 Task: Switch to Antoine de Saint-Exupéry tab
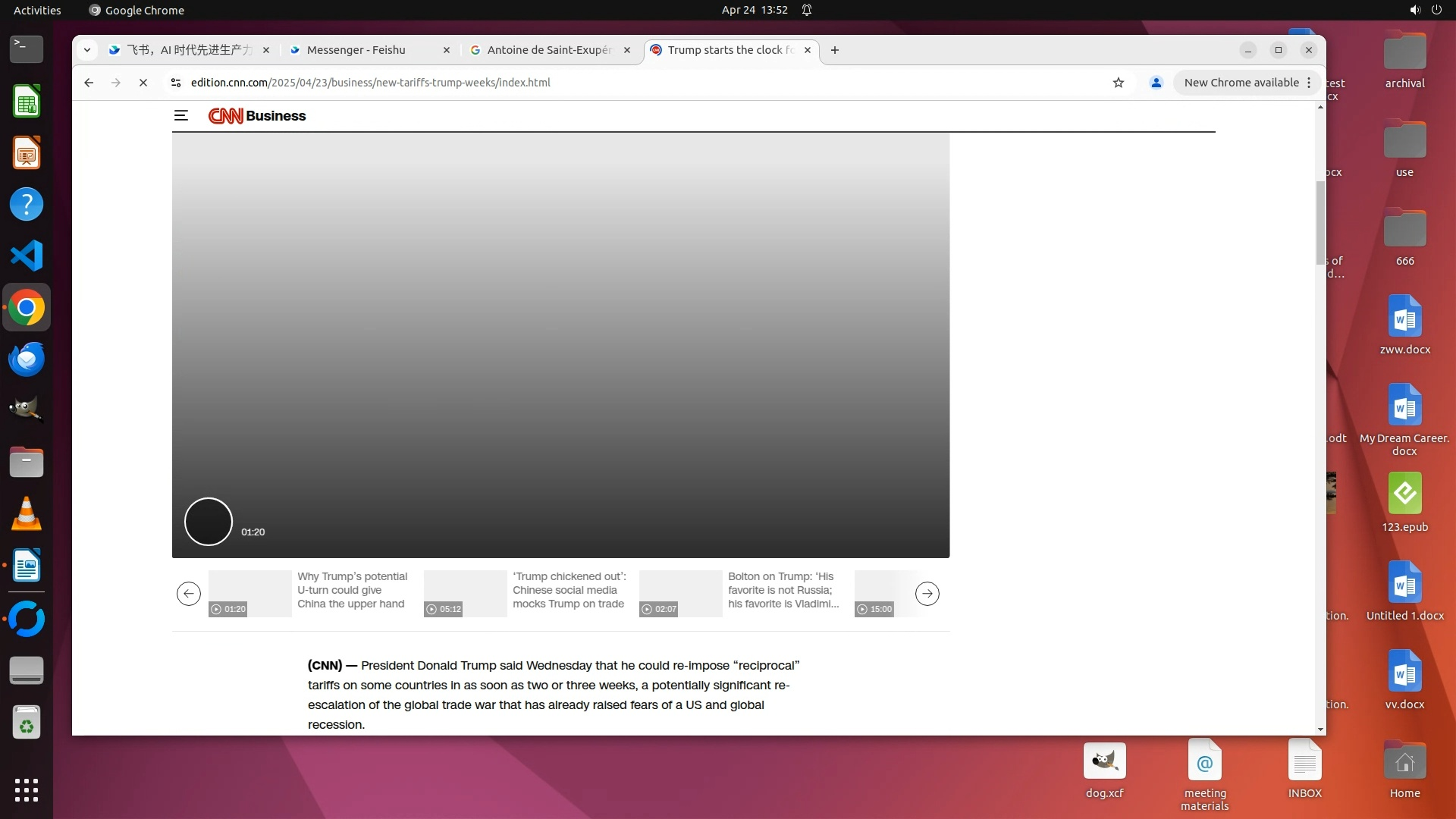click(x=548, y=50)
